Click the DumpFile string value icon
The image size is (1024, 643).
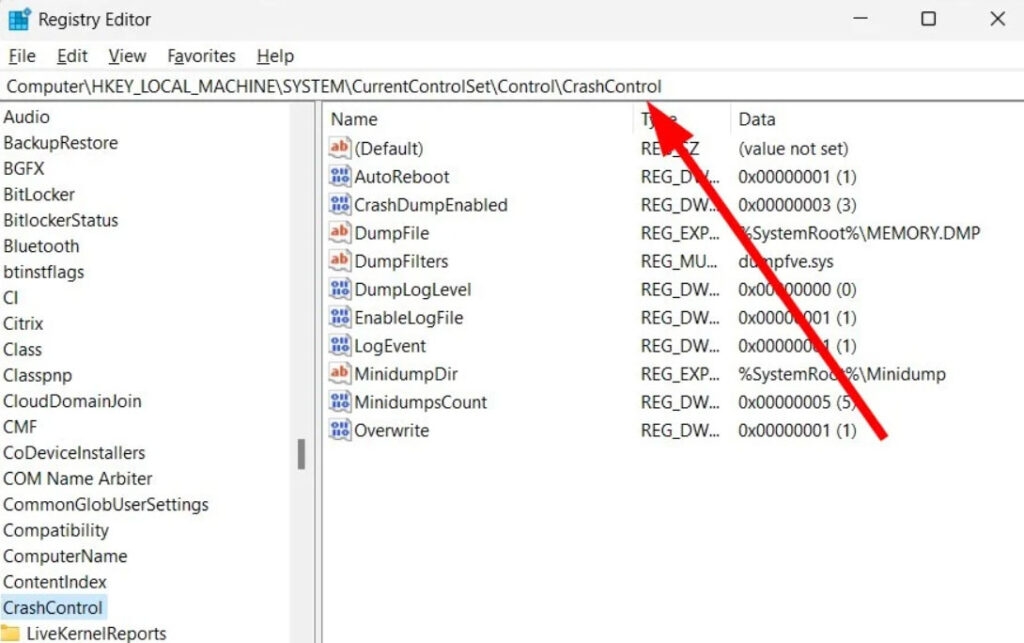click(340, 232)
